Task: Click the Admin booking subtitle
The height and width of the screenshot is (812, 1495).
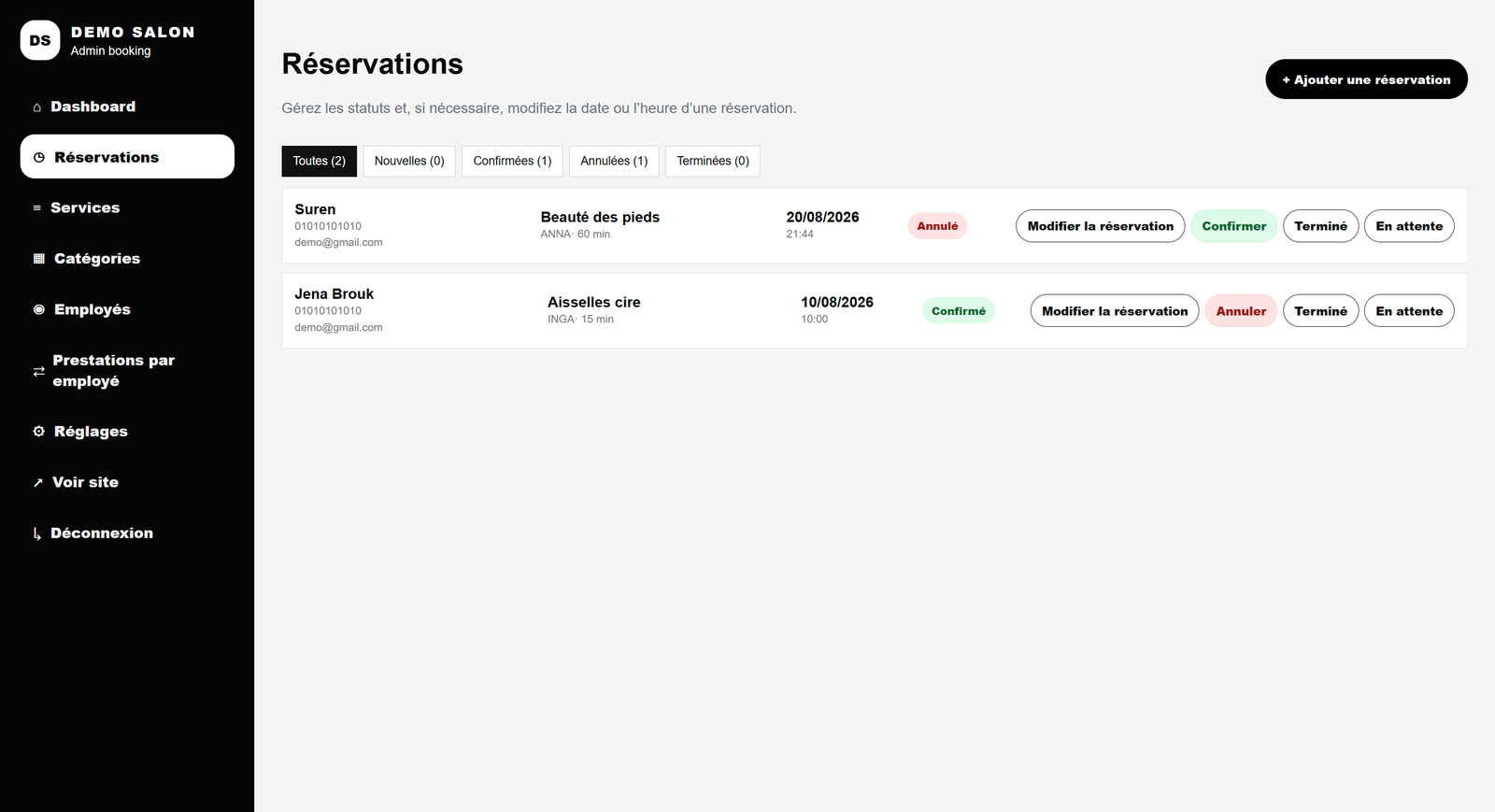Action: coord(110,51)
